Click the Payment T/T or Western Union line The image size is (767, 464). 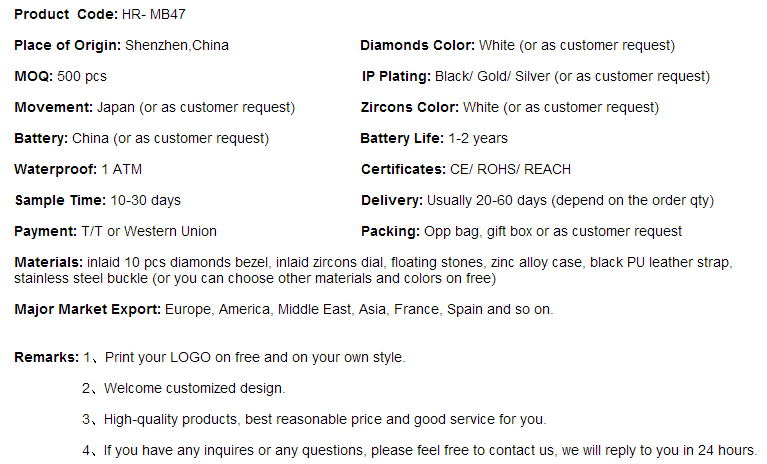[x=115, y=231]
